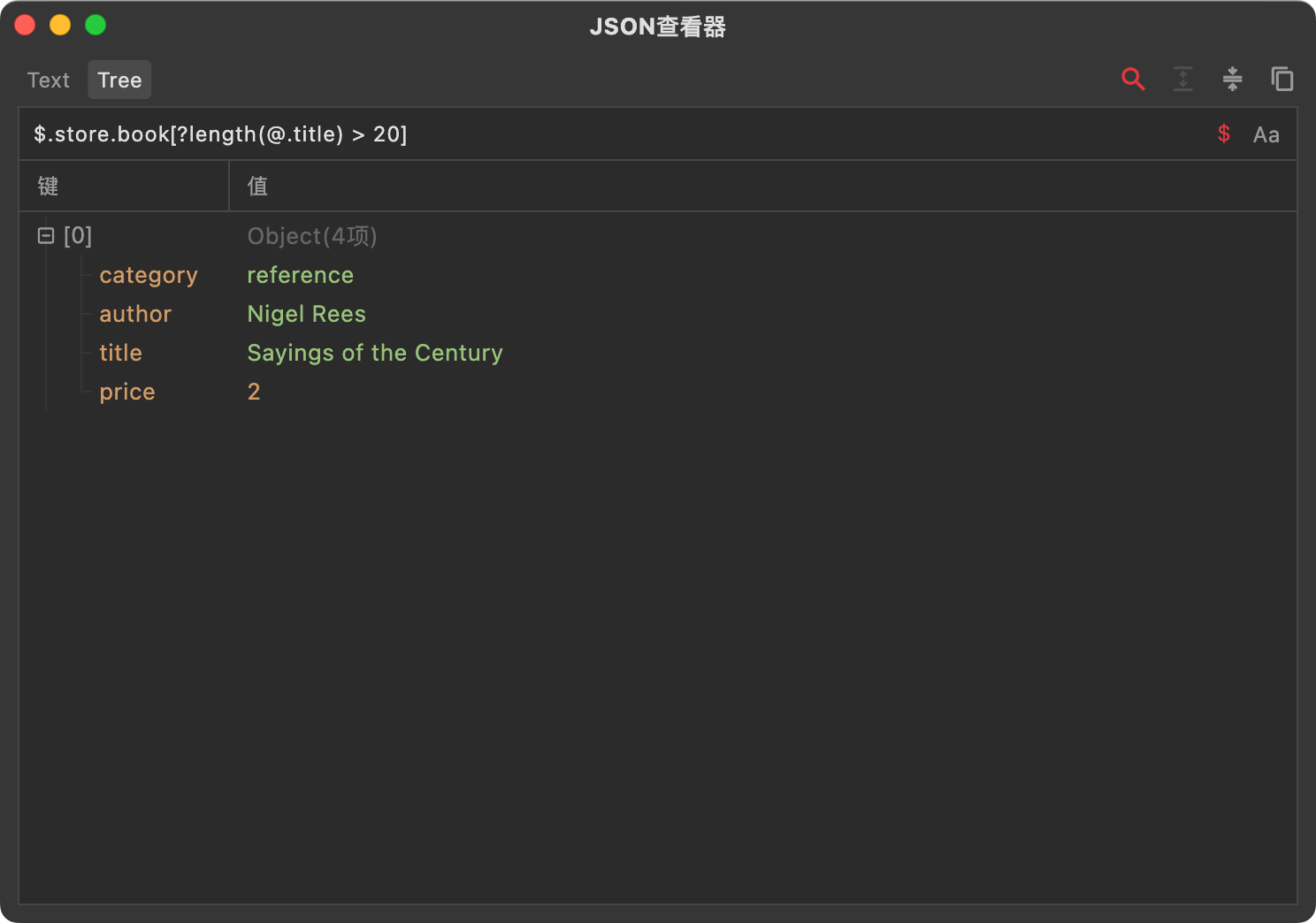Select the price key row
Viewport: 1316px width, 923px height.
(127, 392)
